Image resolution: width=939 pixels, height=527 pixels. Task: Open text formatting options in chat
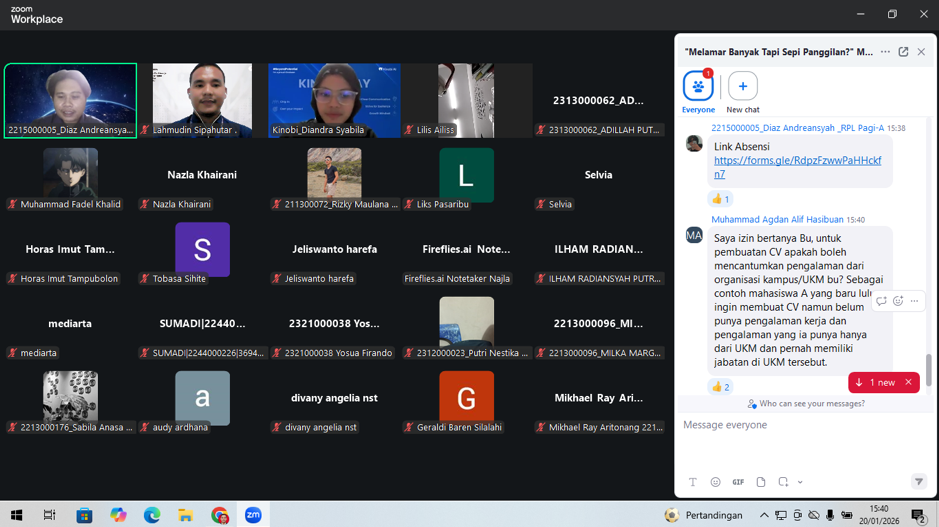pos(692,482)
